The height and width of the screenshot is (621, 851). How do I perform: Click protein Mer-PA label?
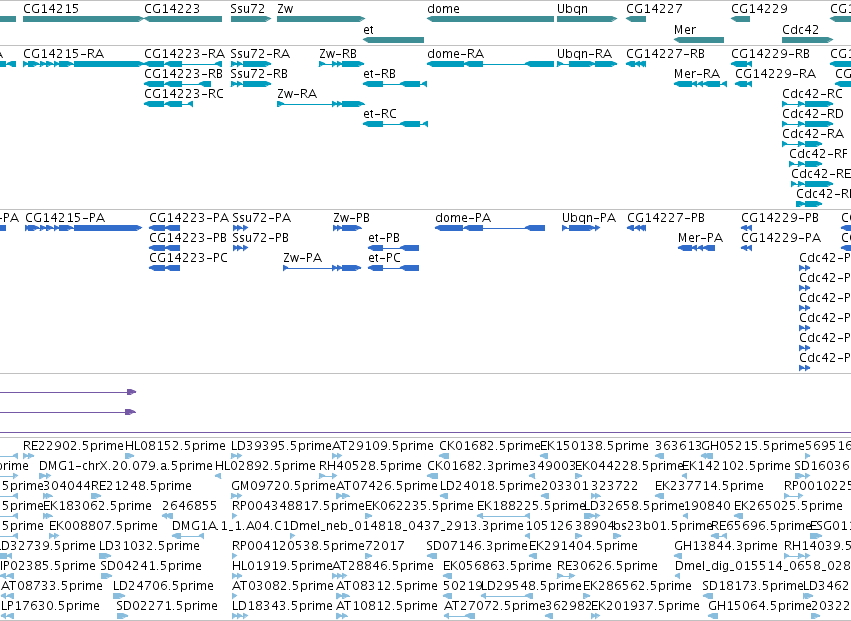(701, 238)
